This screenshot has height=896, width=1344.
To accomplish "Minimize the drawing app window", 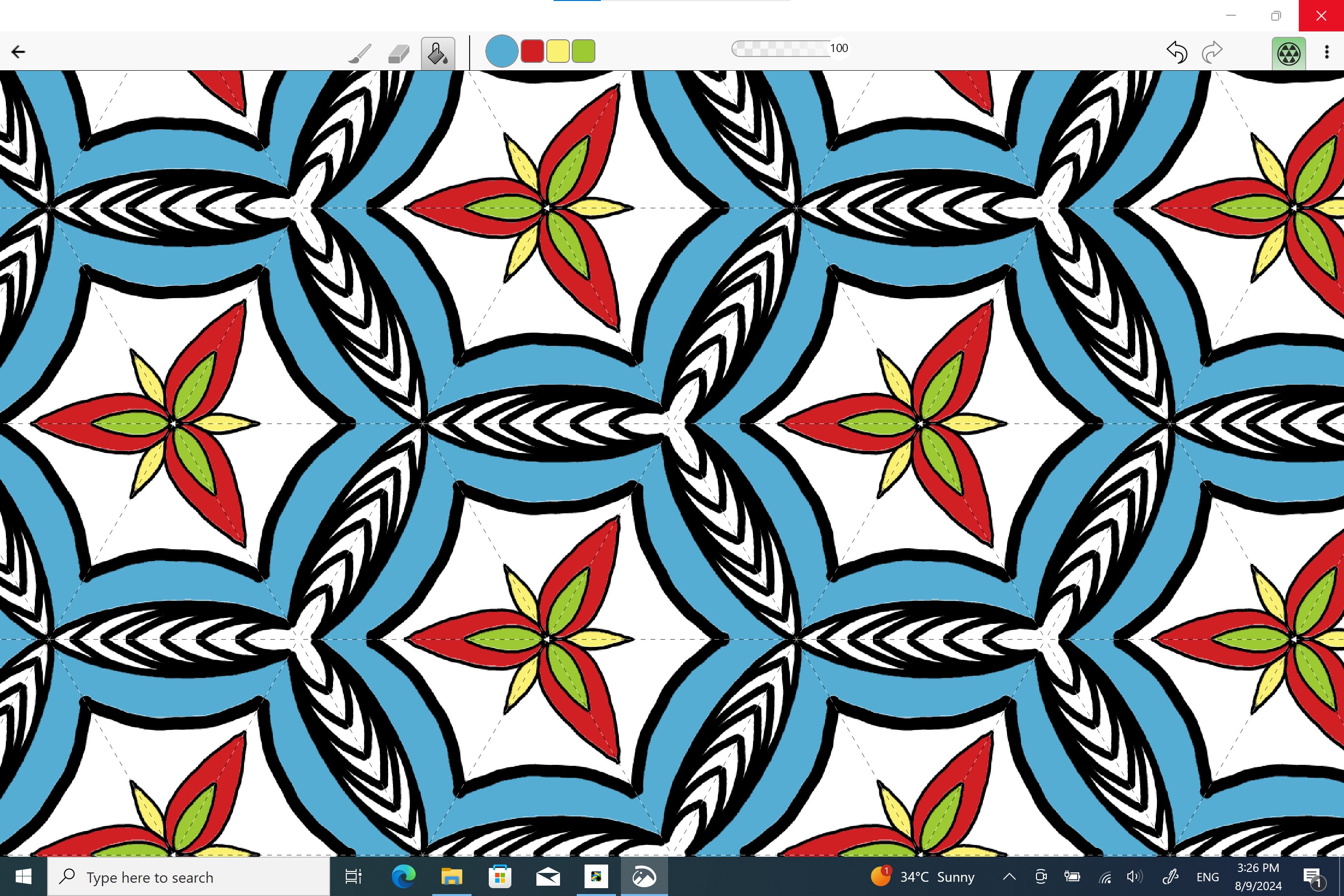I will pos(1231,15).
